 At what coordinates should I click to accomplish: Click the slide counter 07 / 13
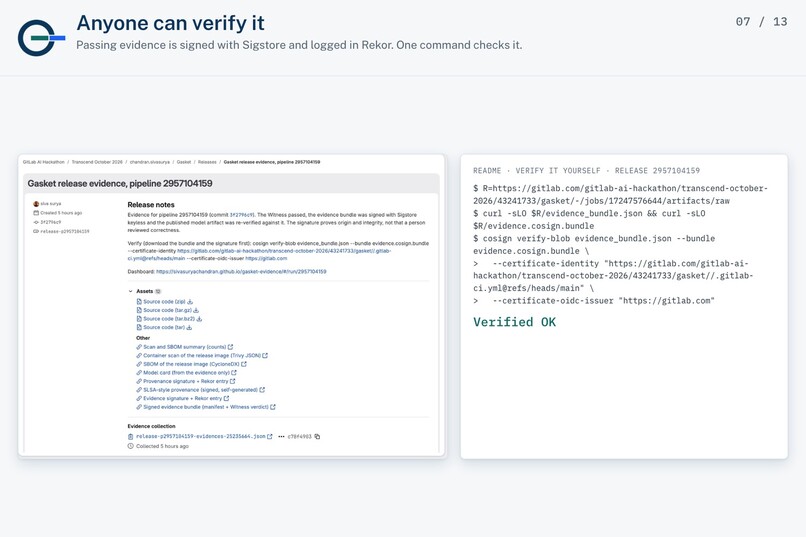(x=761, y=22)
